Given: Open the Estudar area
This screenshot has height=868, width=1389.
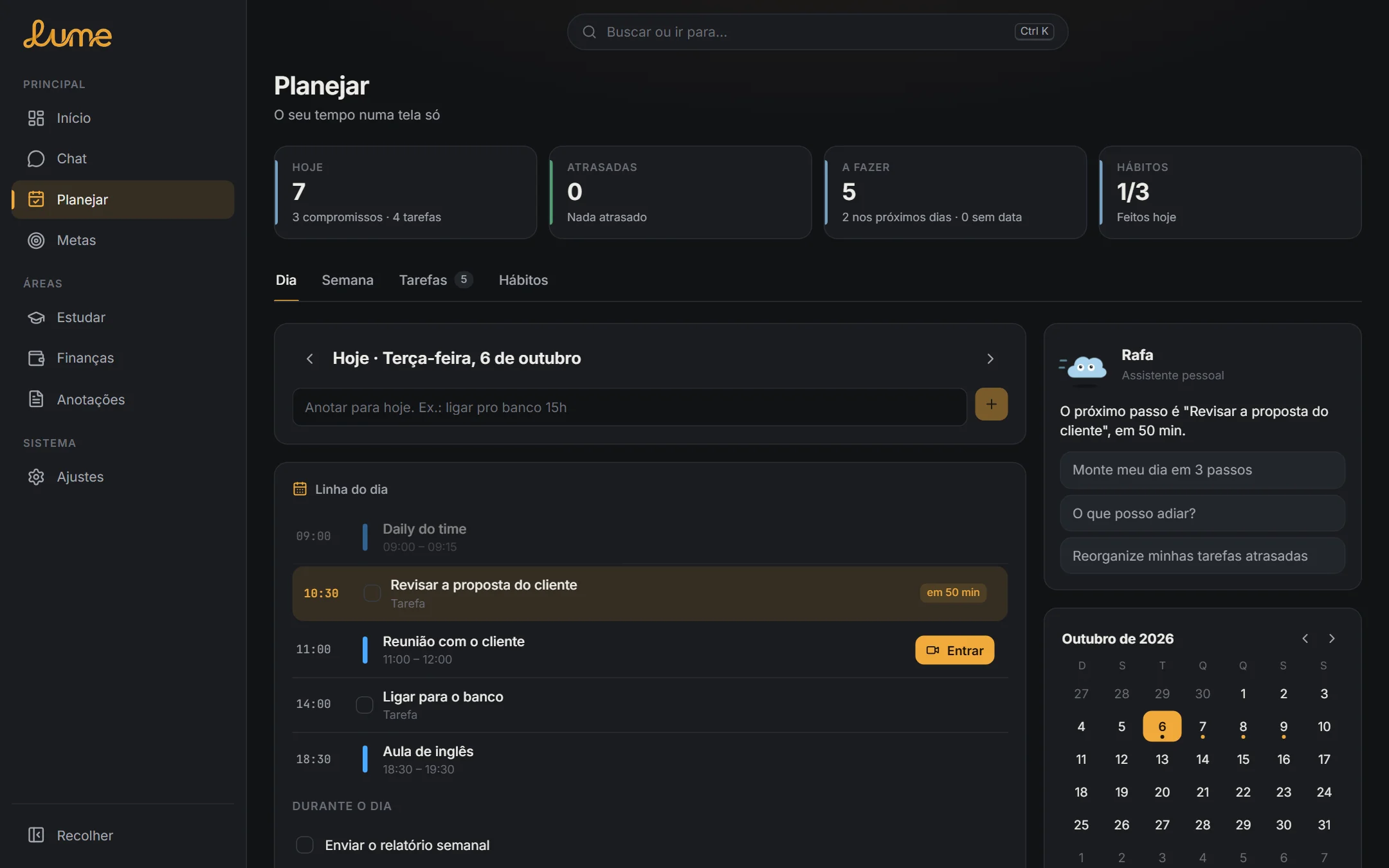Looking at the screenshot, I should coord(123,318).
